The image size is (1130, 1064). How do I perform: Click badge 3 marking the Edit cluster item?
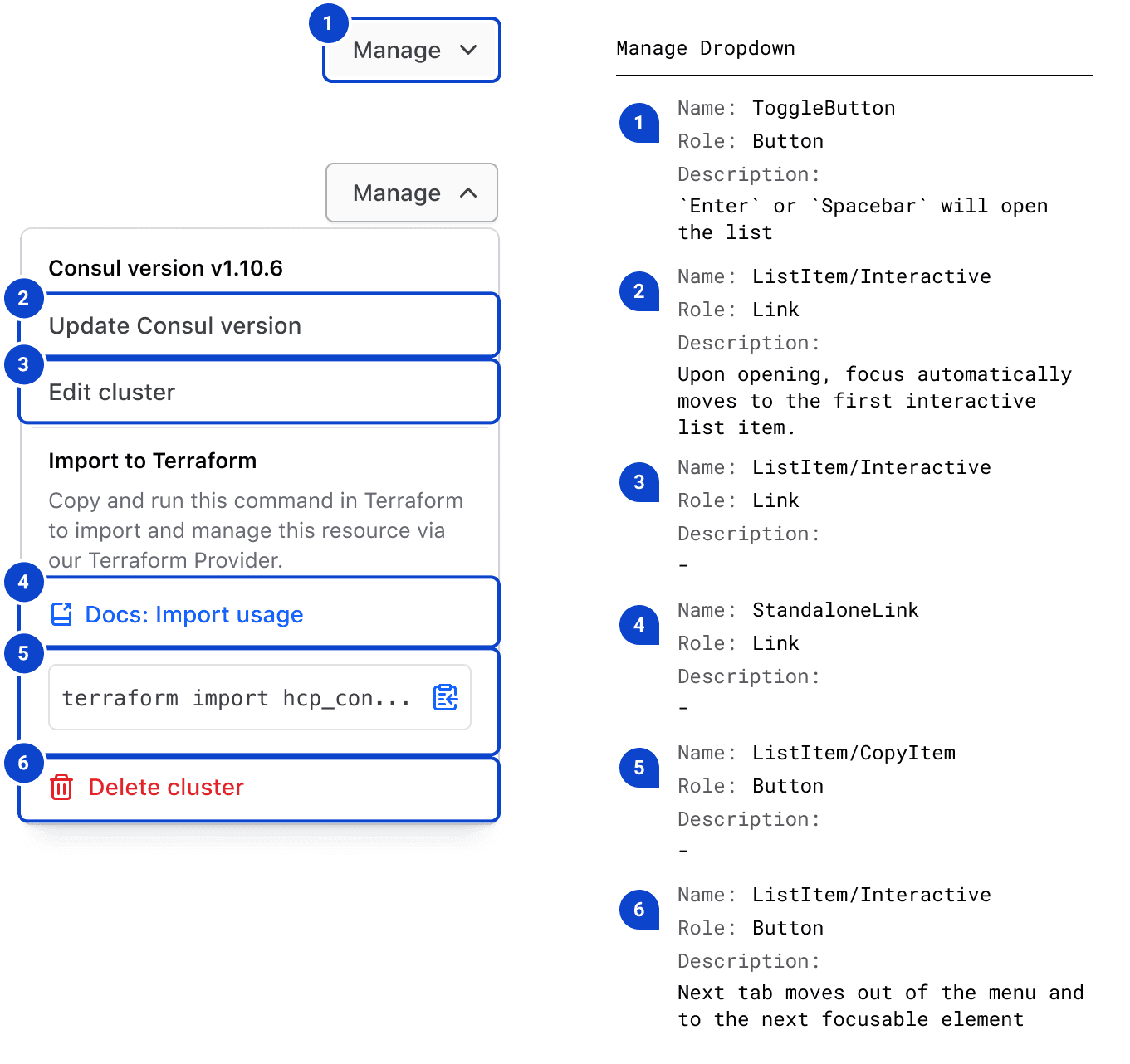(x=23, y=364)
